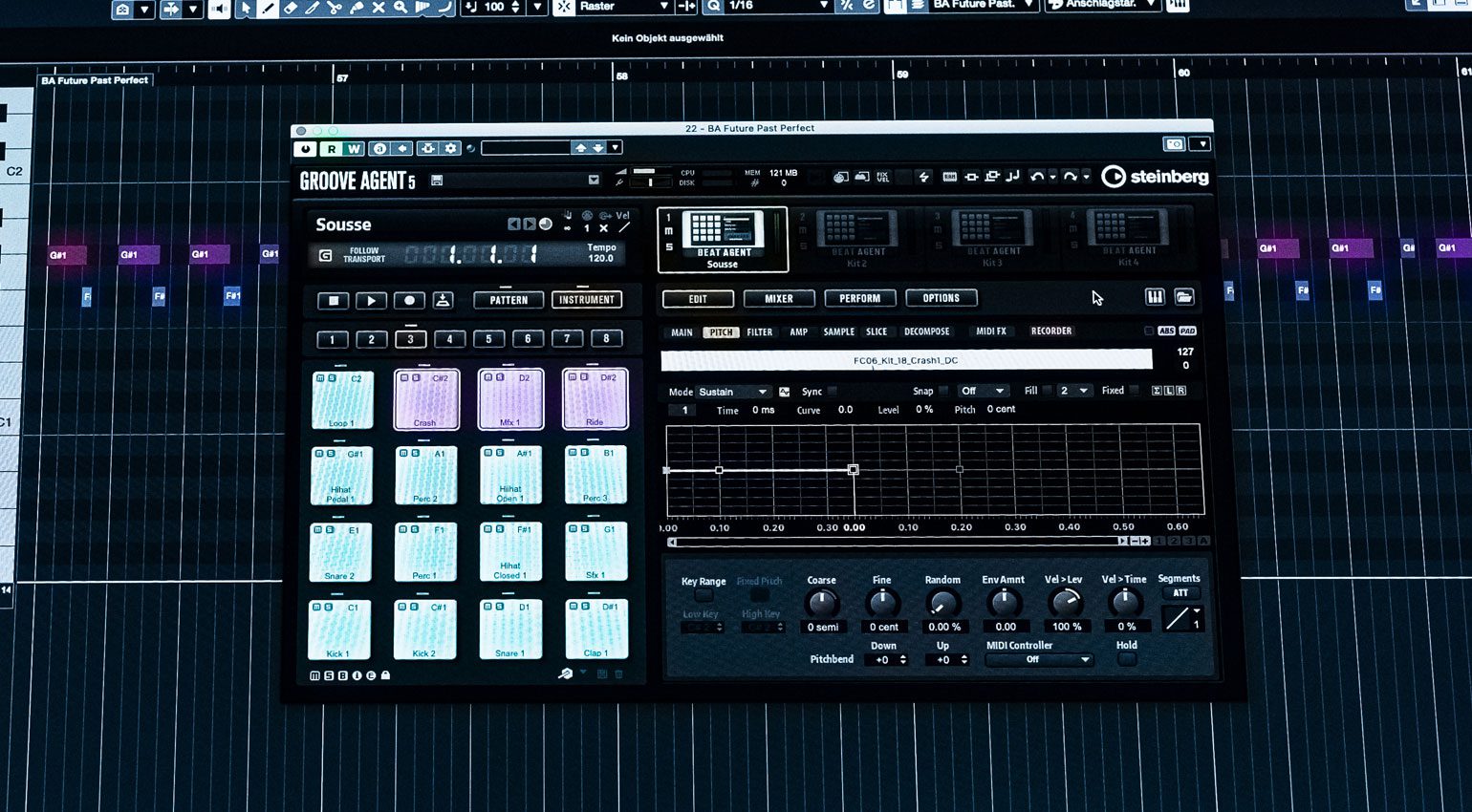Screen dimensions: 1472x812
Task: Open the Groove Agent preset name dropdown arrow
Action: (594, 180)
